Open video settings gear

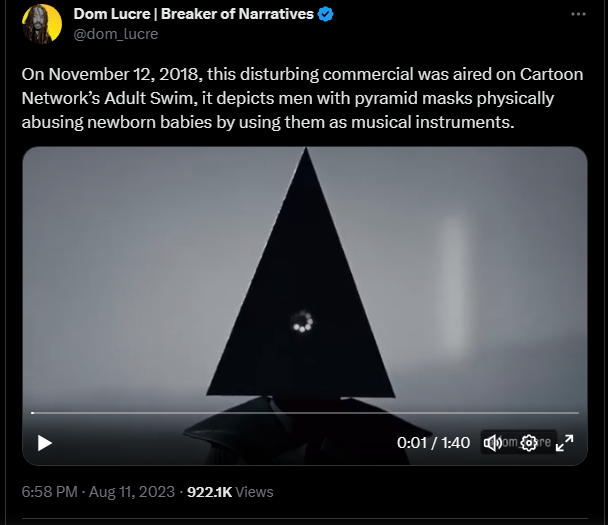point(529,442)
